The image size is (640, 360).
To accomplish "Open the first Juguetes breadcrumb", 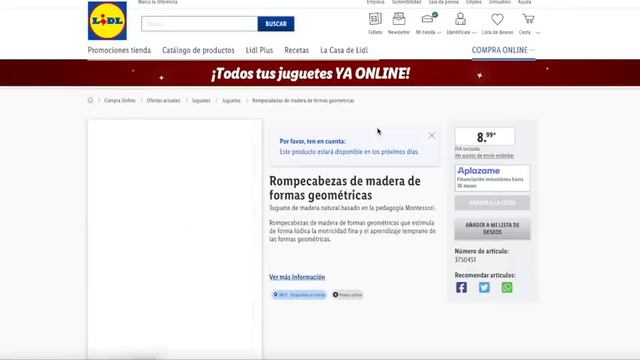I will point(201,100).
